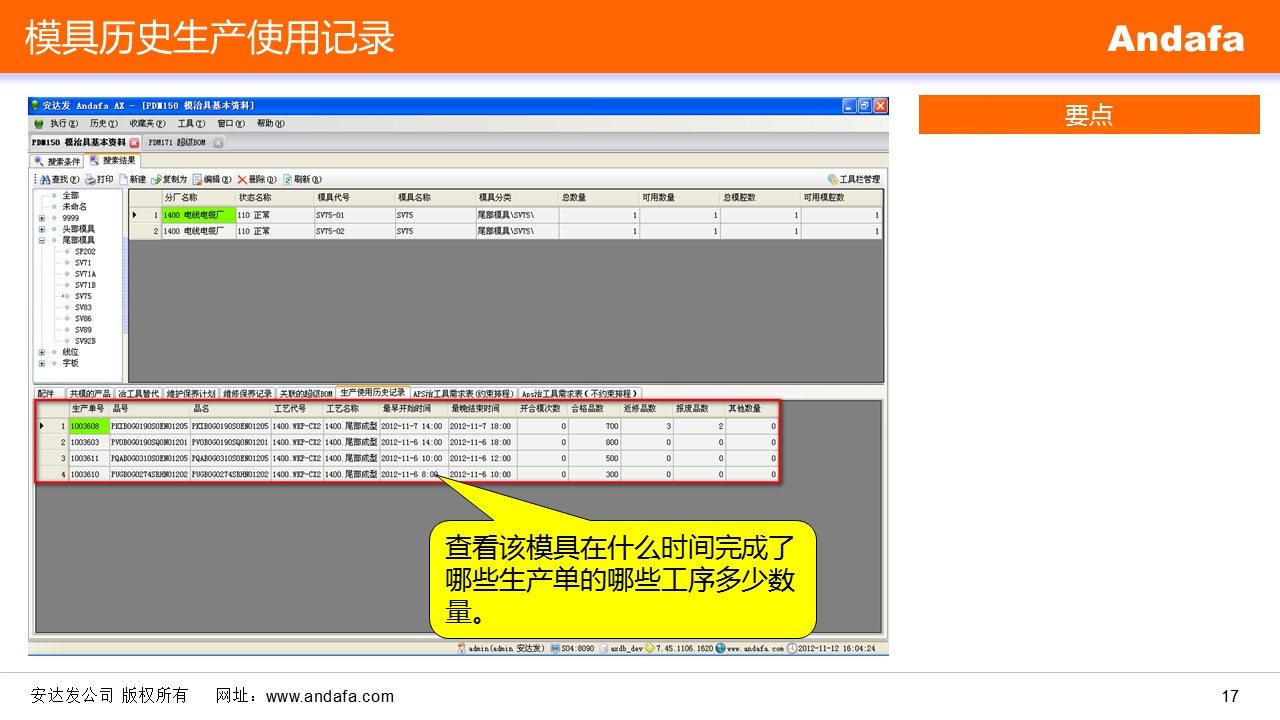
Task: Click the 查找 binoculars toolbar icon
Action: pos(45,180)
